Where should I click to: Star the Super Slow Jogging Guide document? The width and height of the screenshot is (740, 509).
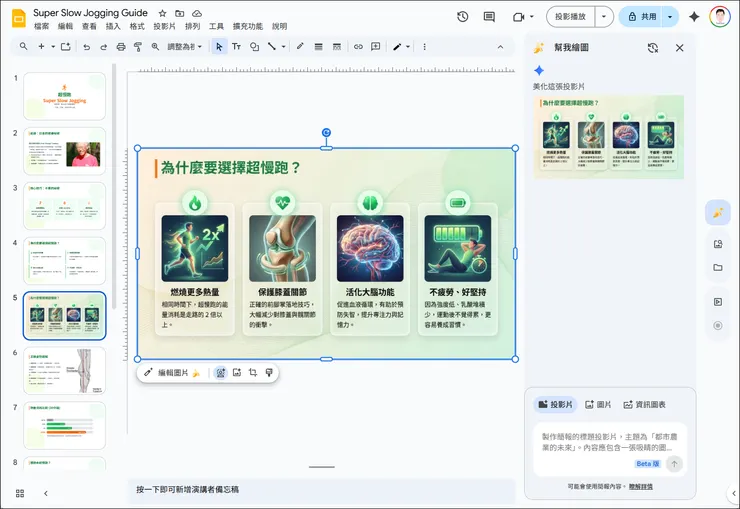click(162, 13)
